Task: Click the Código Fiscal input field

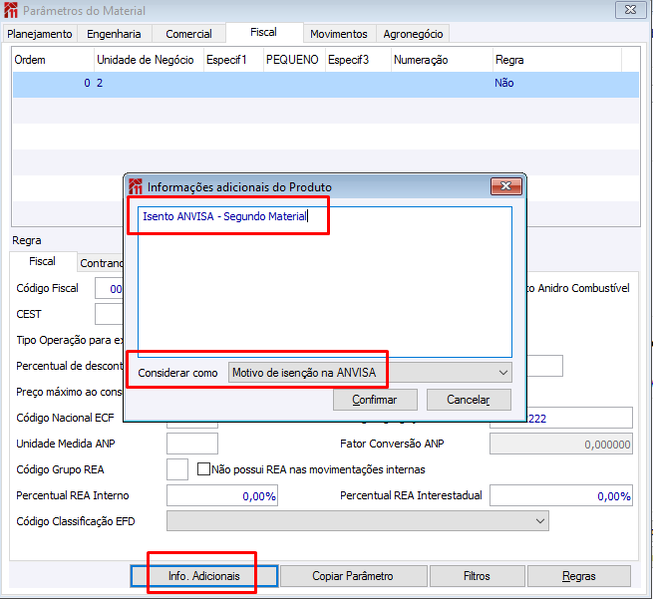Action: [109, 288]
